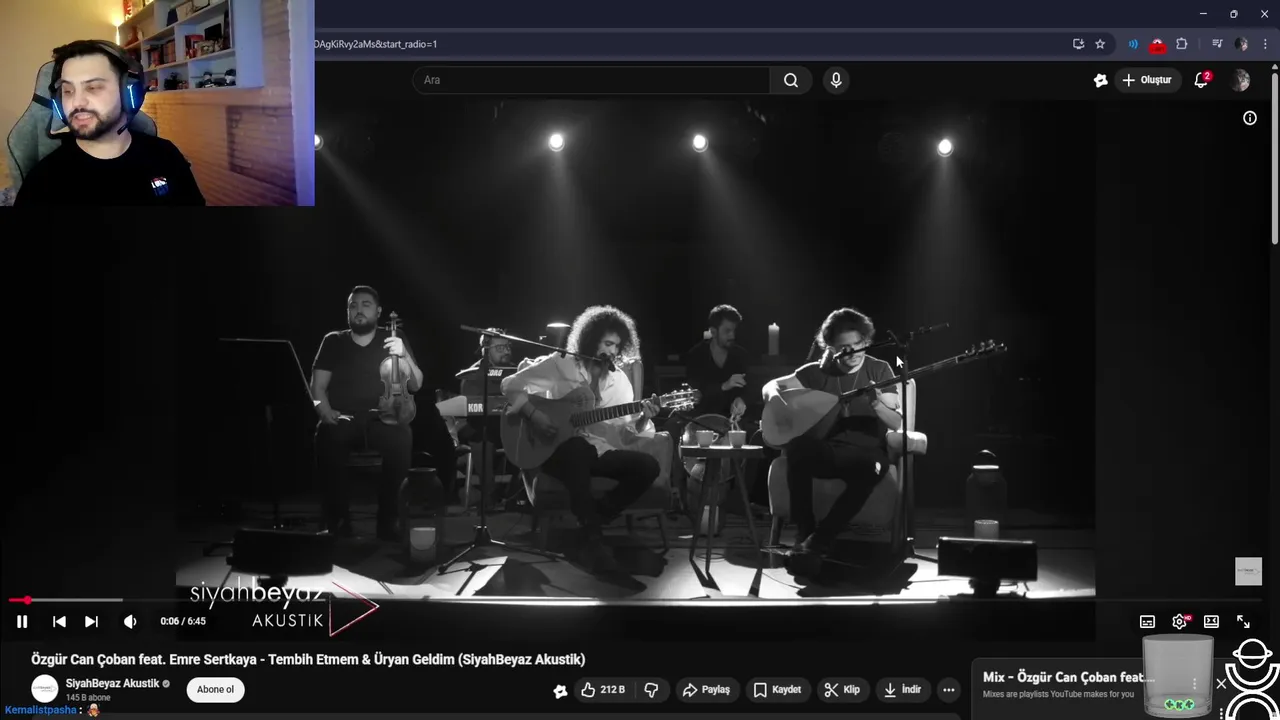Restore down the browser window
This screenshot has height=720, width=1280.
1233,14
